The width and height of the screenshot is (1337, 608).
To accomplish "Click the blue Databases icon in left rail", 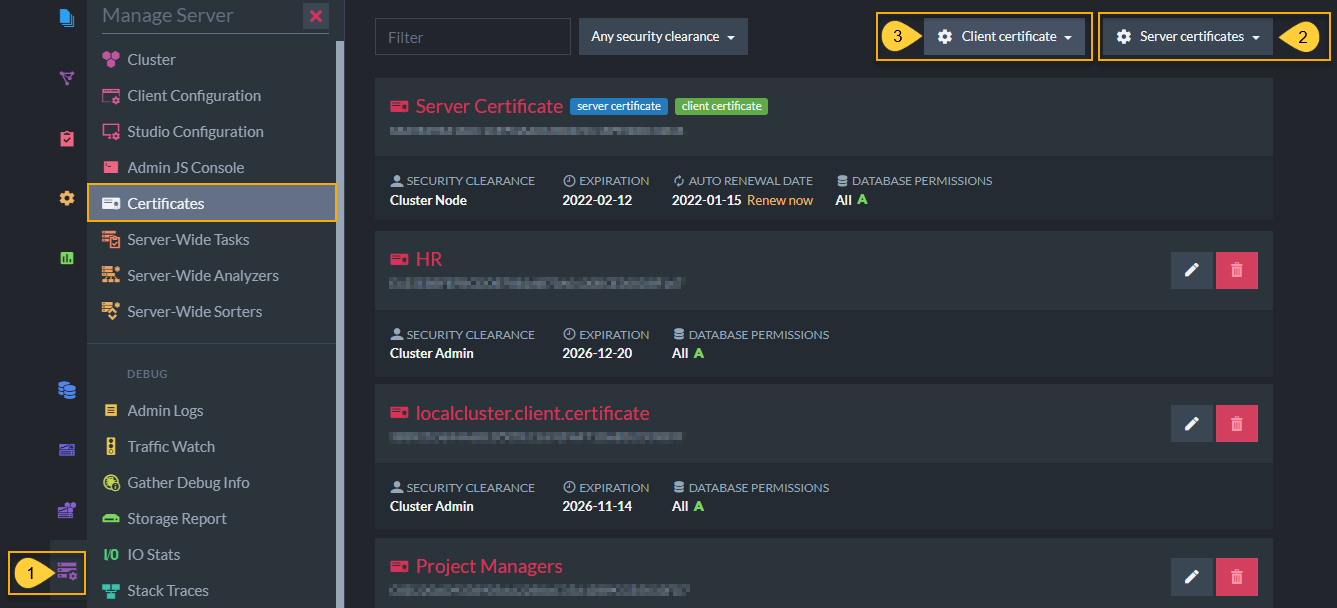I will pos(67,390).
